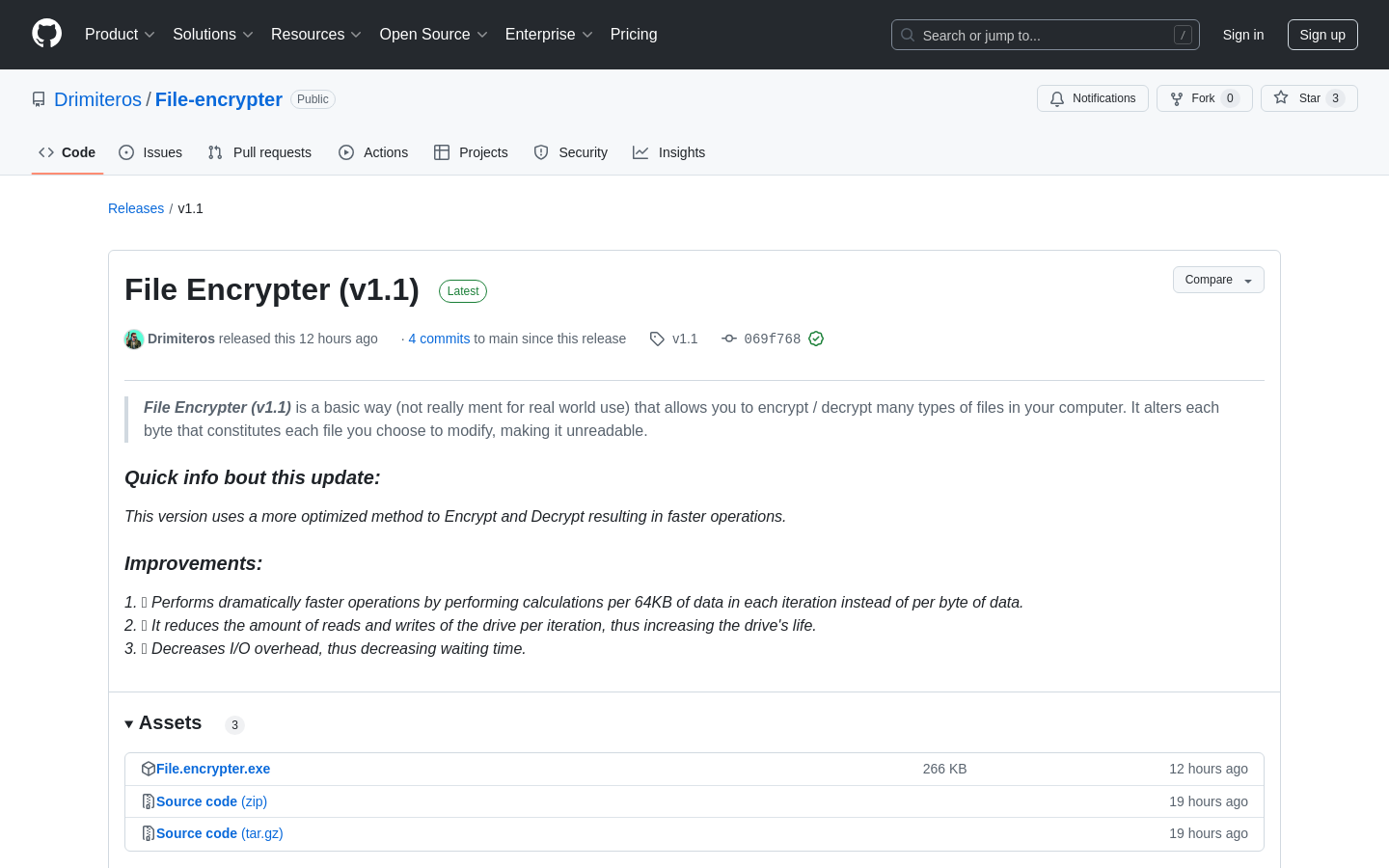
Task: Click the Projects table icon
Action: 442,152
